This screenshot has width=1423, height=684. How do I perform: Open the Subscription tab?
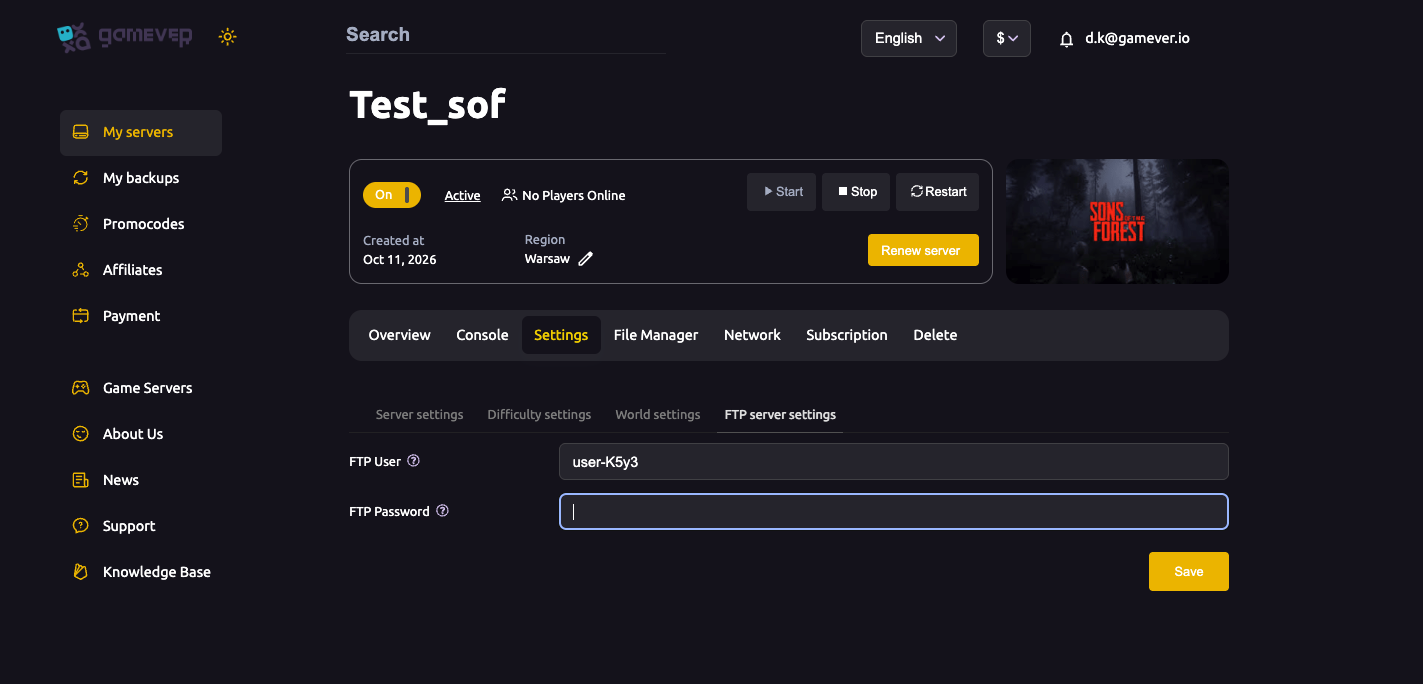coord(847,335)
